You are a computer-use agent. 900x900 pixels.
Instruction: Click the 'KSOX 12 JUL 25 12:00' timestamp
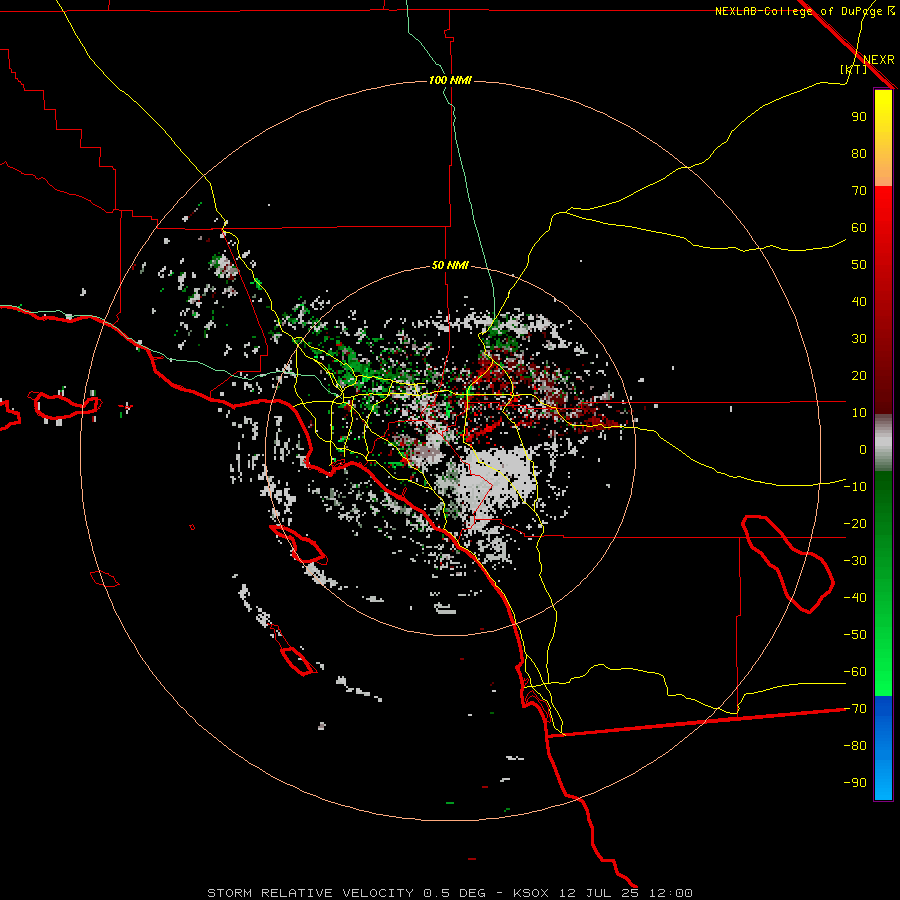603,893
